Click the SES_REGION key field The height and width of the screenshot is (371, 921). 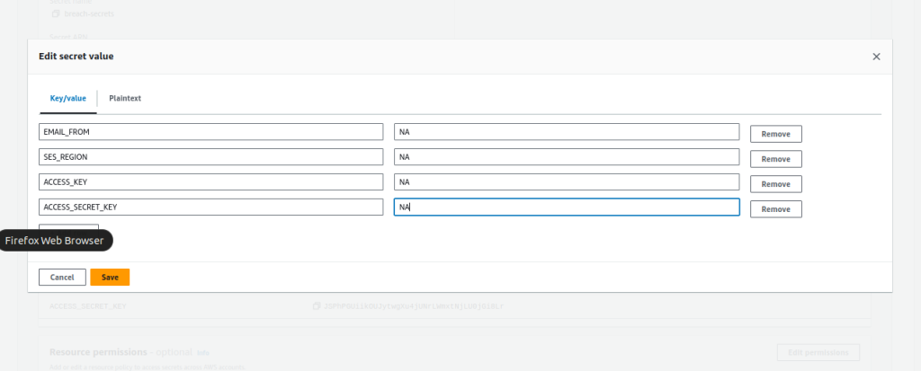point(211,157)
